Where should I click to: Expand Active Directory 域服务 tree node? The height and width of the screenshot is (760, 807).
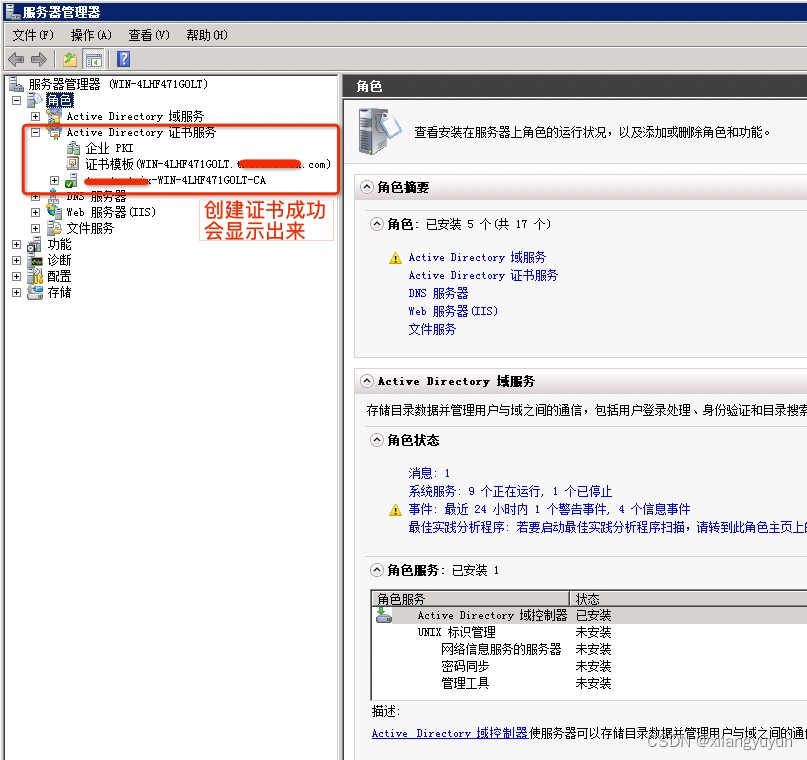[36, 116]
